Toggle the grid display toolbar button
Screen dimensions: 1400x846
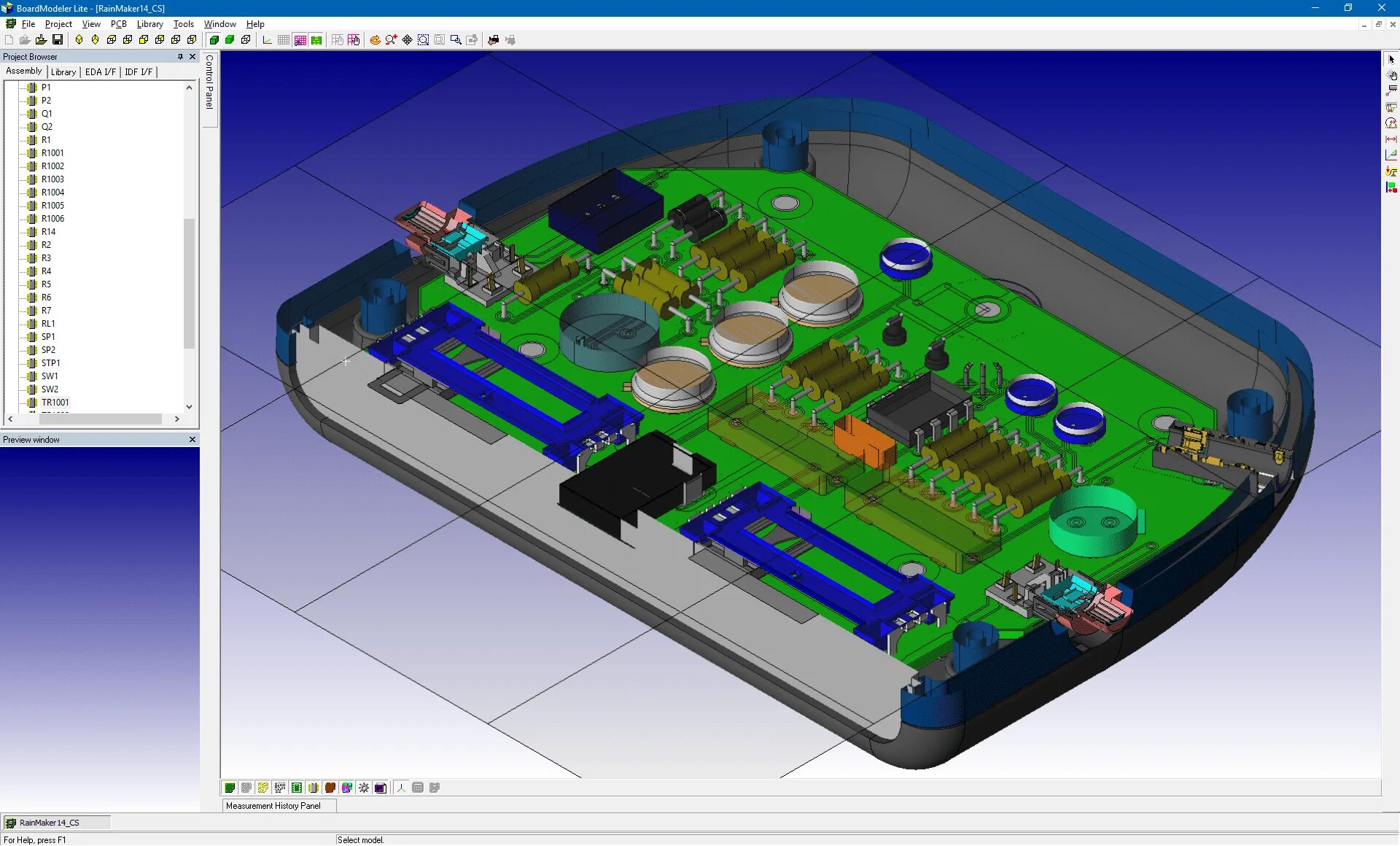[x=284, y=40]
